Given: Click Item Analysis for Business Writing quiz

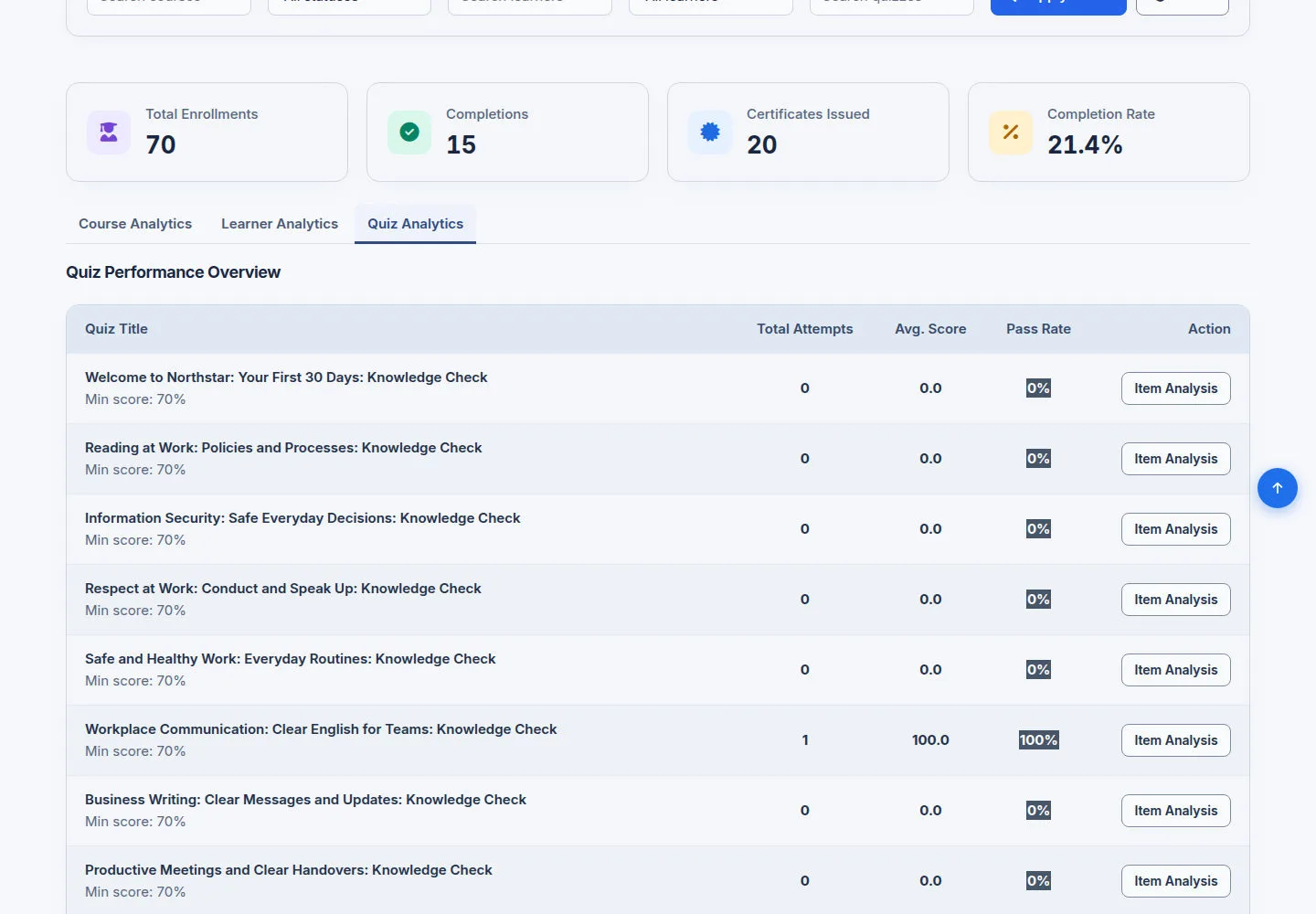Looking at the screenshot, I should 1175,811.
